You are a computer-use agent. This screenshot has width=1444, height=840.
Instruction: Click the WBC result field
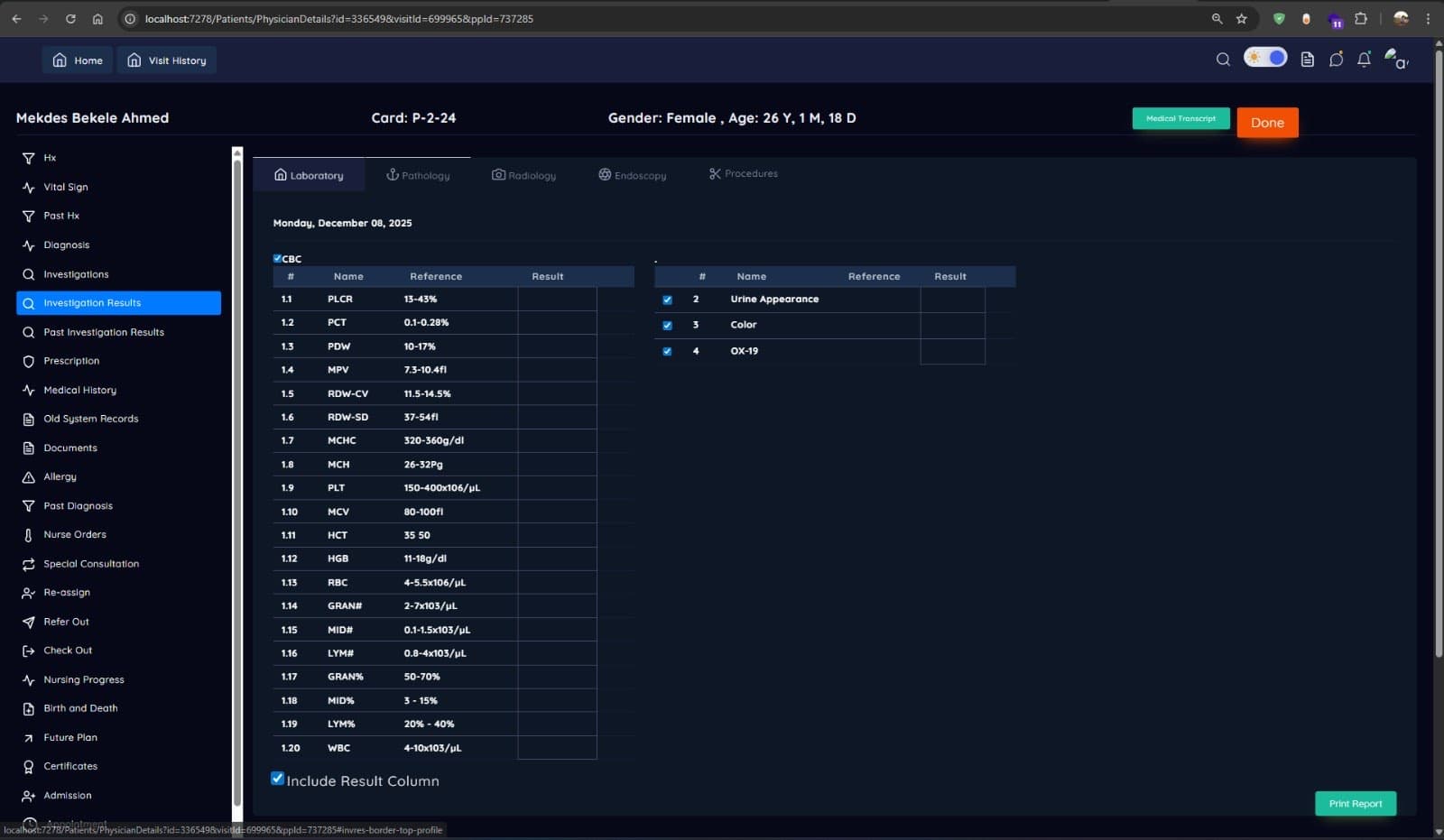coord(557,748)
